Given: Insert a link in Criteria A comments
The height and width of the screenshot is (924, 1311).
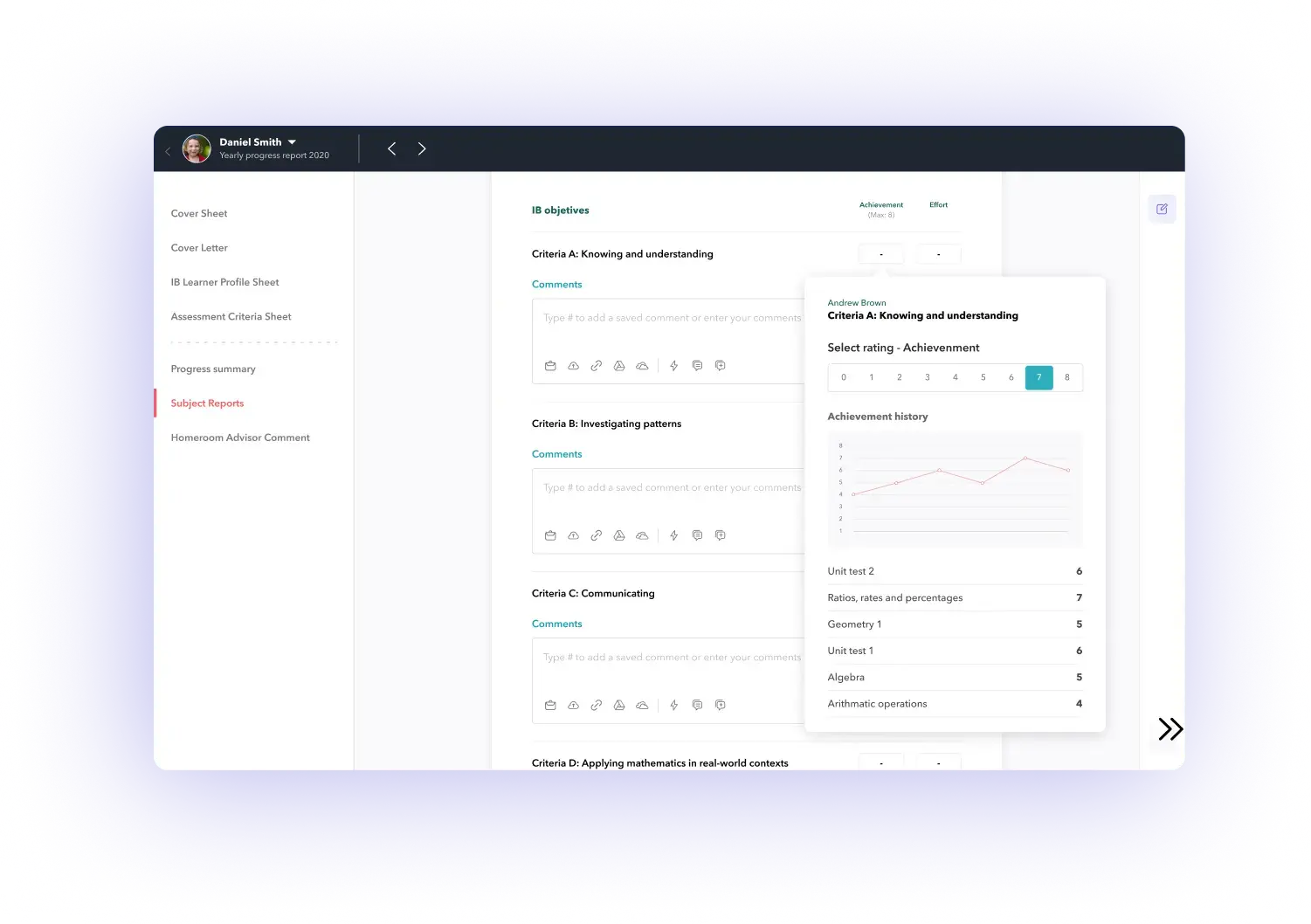Looking at the screenshot, I should (x=597, y=365).
